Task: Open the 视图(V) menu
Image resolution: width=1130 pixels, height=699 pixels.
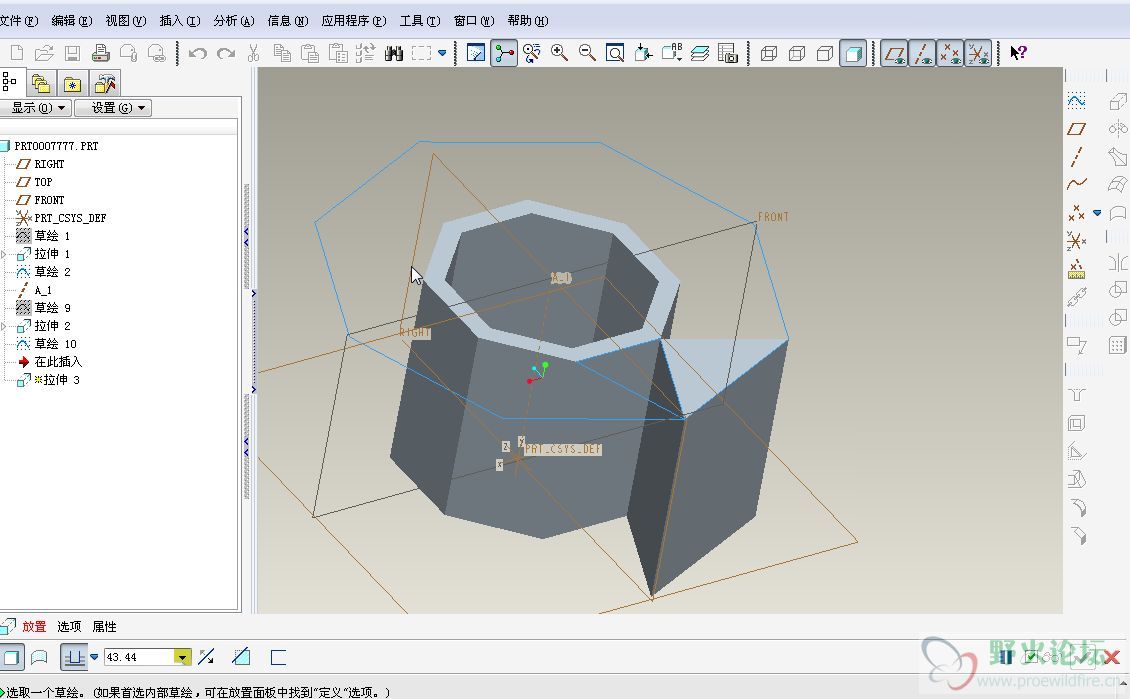Action: coord(126,21)
